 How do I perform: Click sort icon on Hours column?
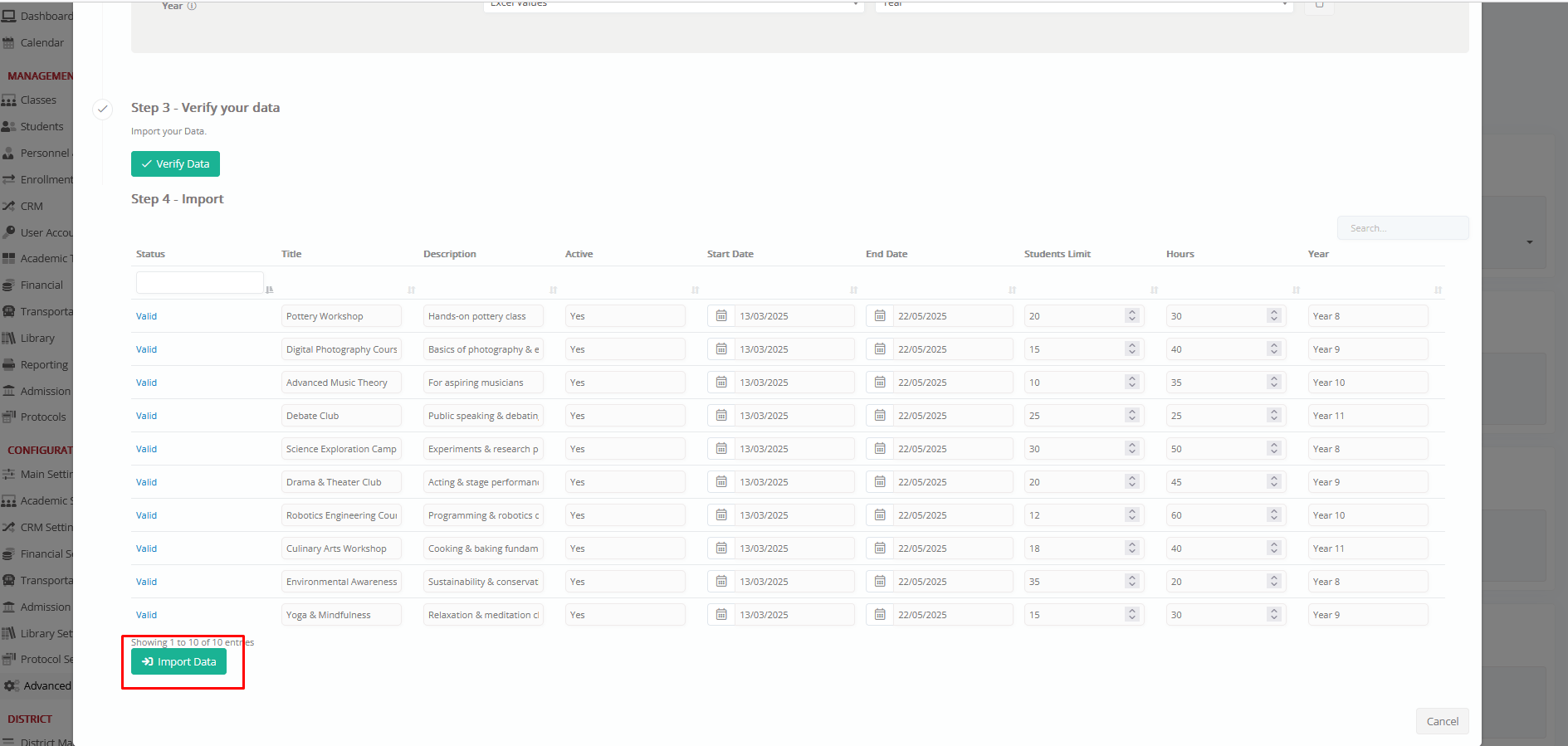[1296, 290]
